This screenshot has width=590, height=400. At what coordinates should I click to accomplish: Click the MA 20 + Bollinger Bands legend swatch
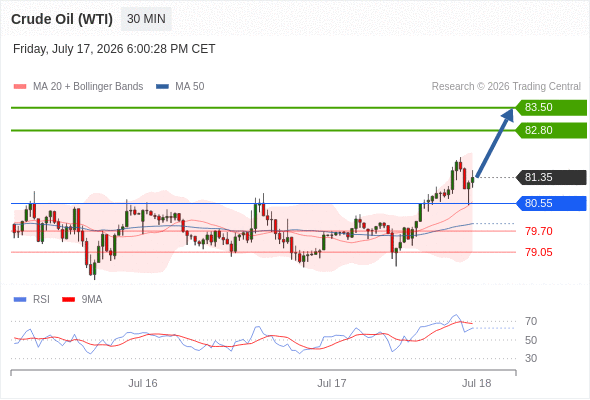pyautogui.click(x=20, y=87)
